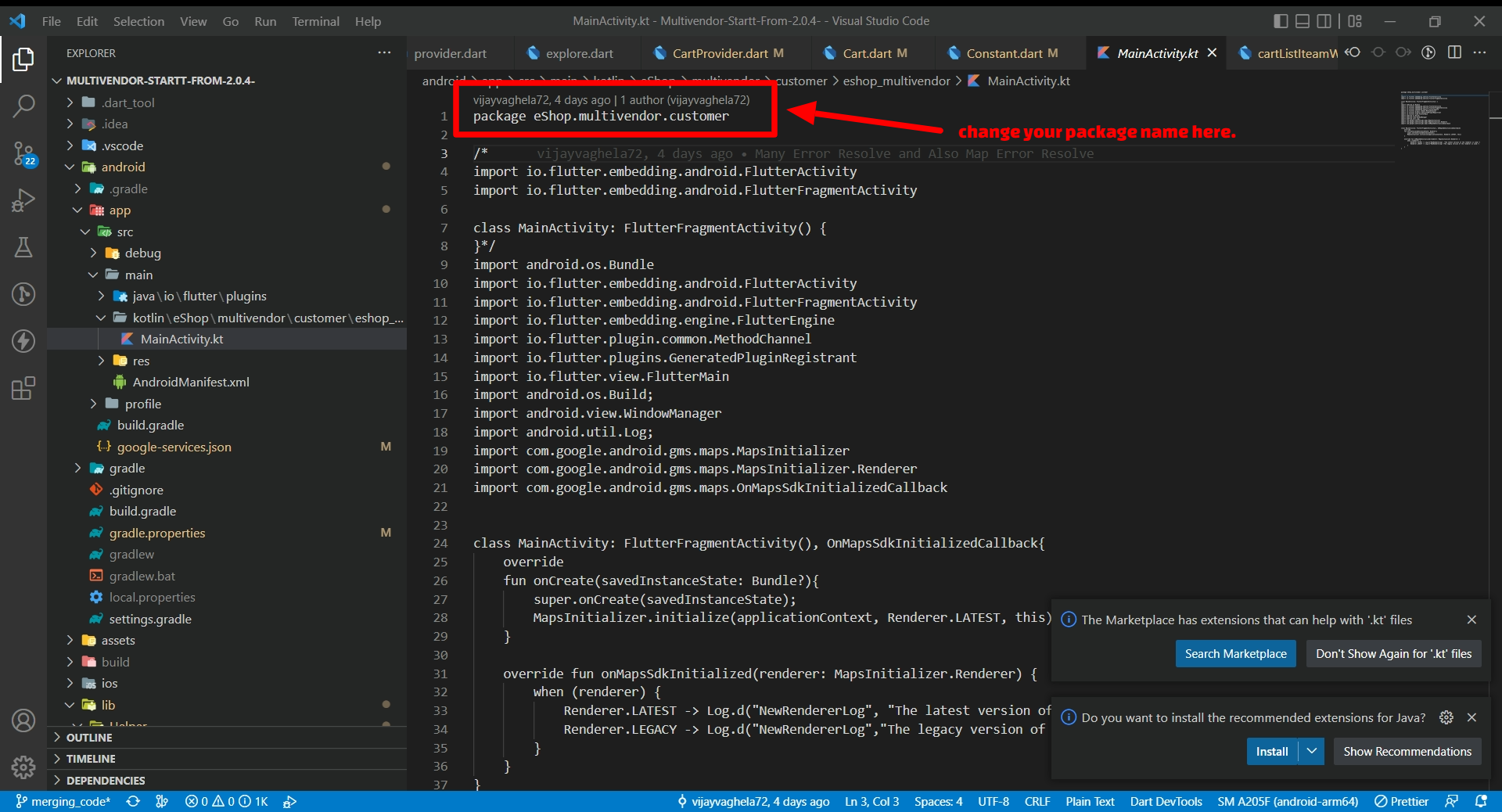Click the Manage gear icon
This screenshot has height=812, width=1502.
[23, 767]
